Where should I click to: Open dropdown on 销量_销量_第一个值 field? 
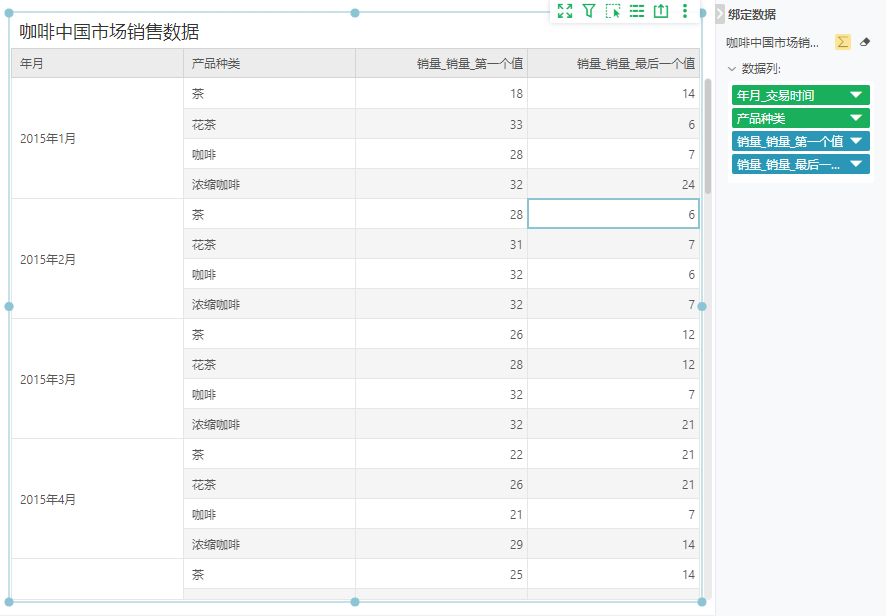pos(855,141)
